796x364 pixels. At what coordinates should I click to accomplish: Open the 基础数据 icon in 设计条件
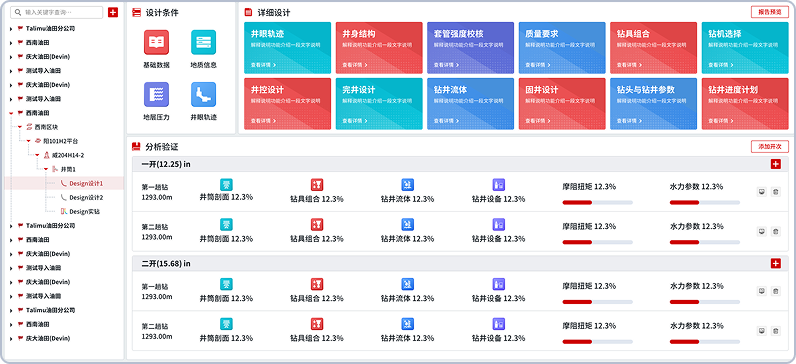click(156, 42)
